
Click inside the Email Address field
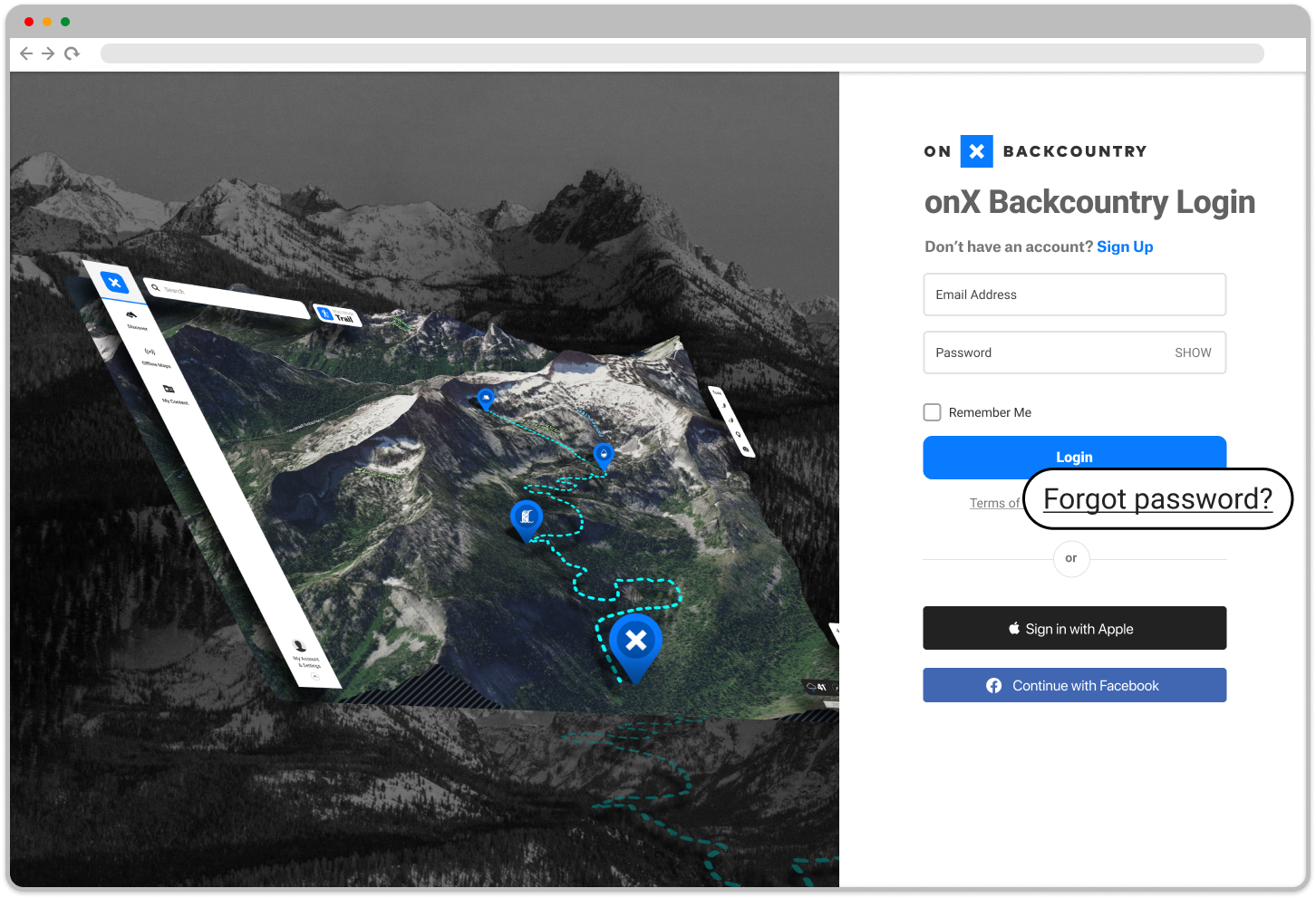pyautogui.click(x=1074, y=295)
